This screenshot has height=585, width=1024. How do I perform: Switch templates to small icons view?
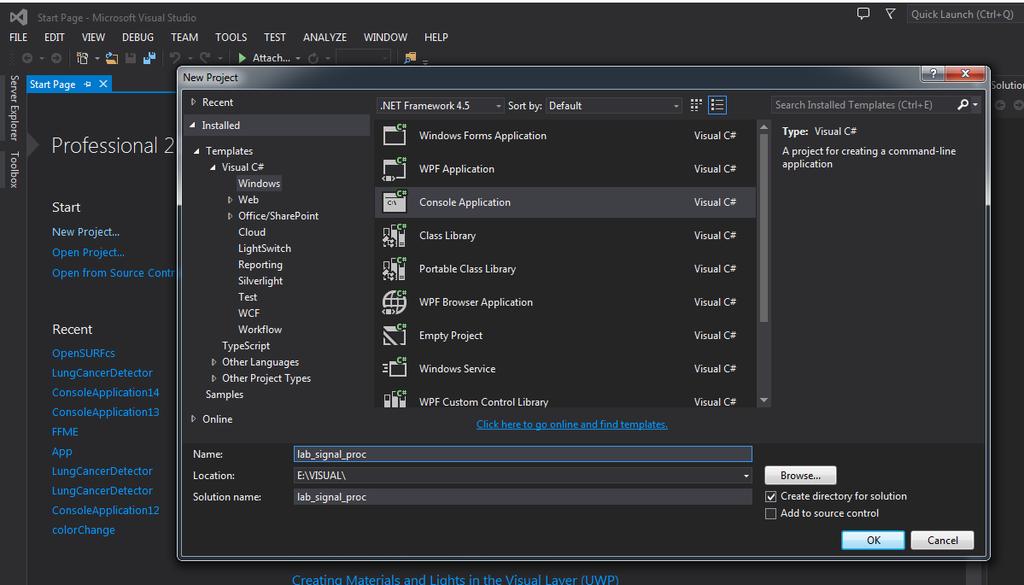tap(696, 105)
